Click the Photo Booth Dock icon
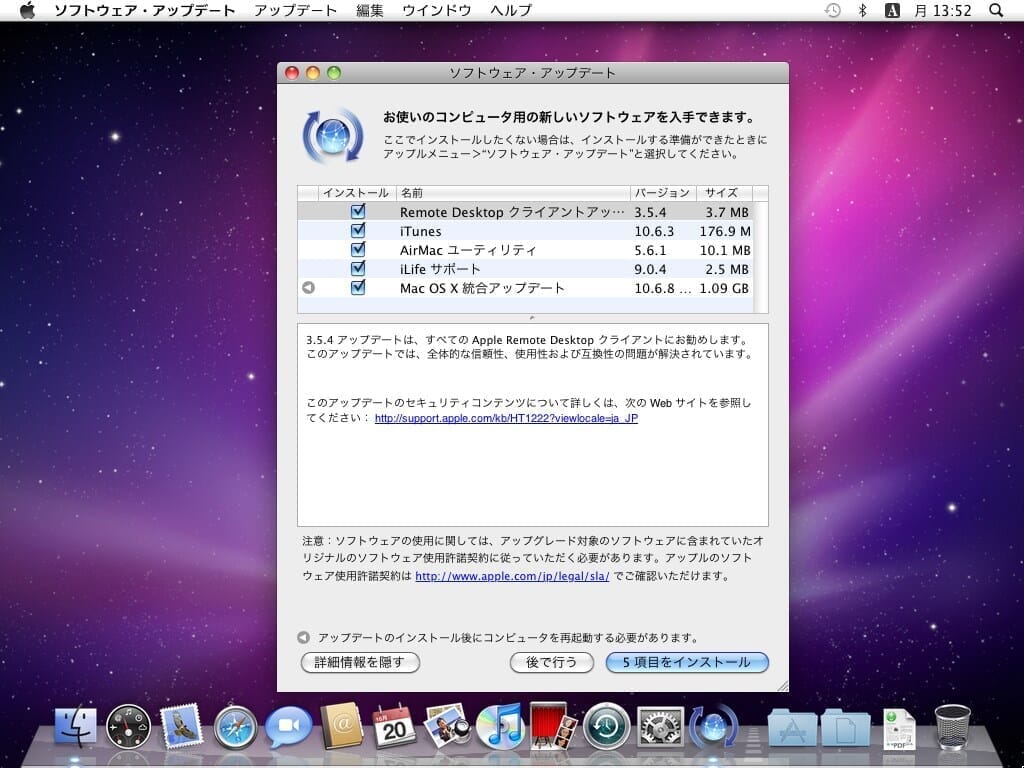The image size is (1024, 768). coord(552,725)
